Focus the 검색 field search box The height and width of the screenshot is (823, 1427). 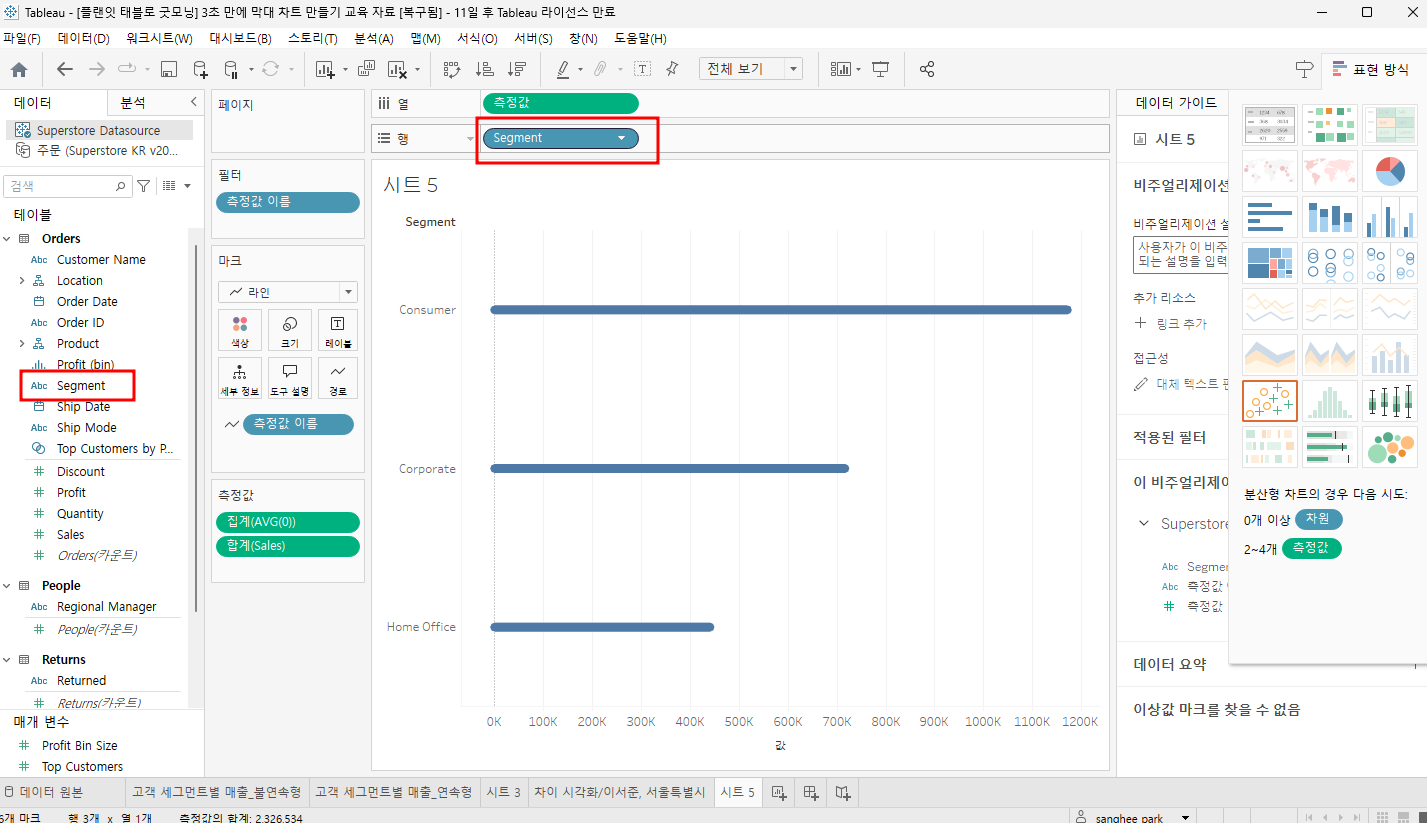(x=68, y=186)
